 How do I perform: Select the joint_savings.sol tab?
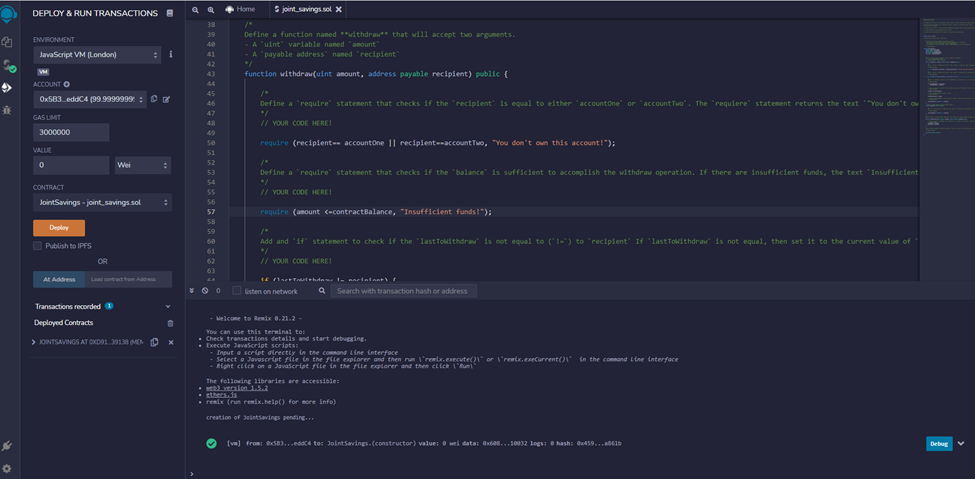pos(307,9)
